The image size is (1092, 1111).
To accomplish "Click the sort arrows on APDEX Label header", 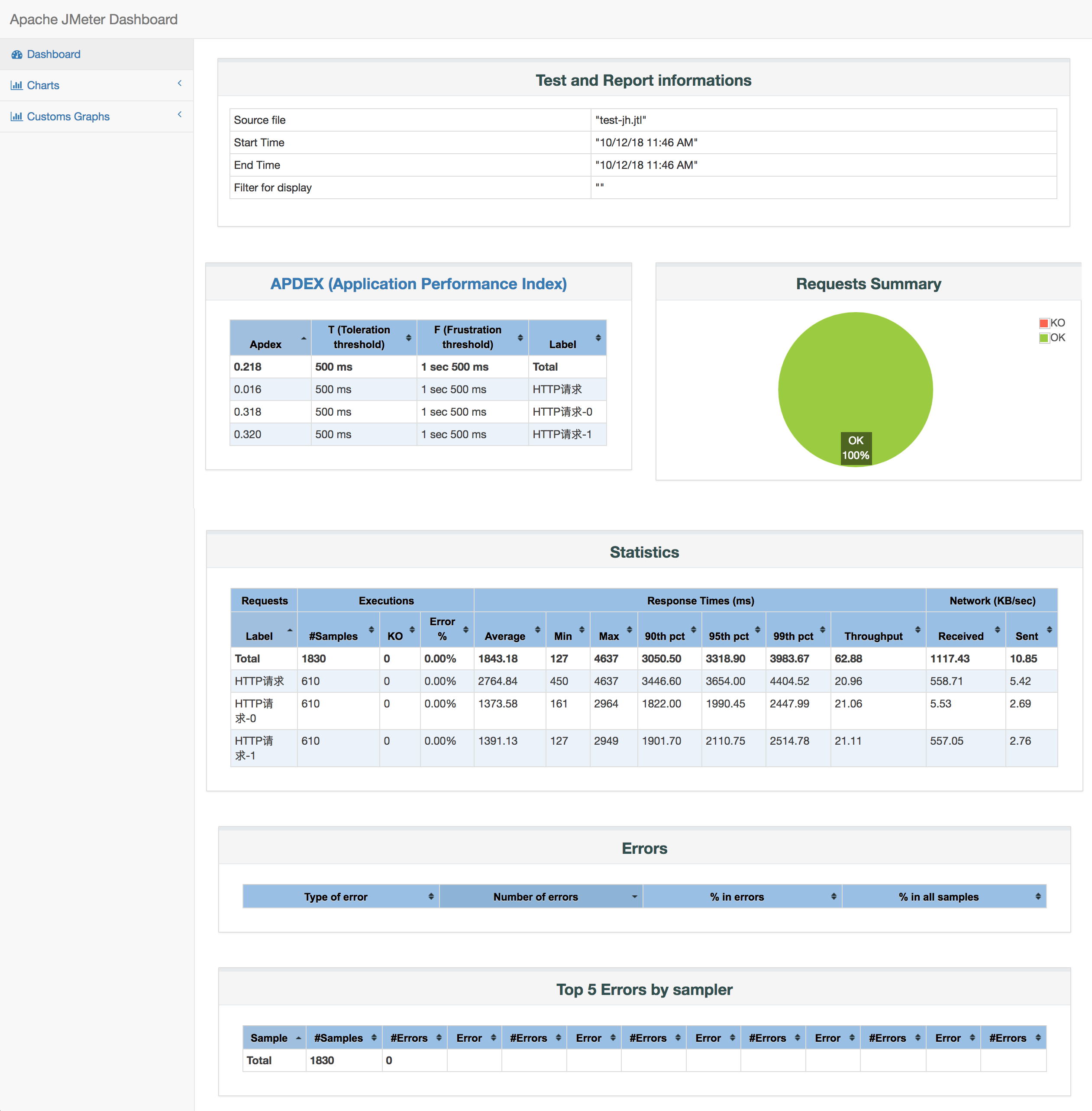I will [x=598, y=338].
